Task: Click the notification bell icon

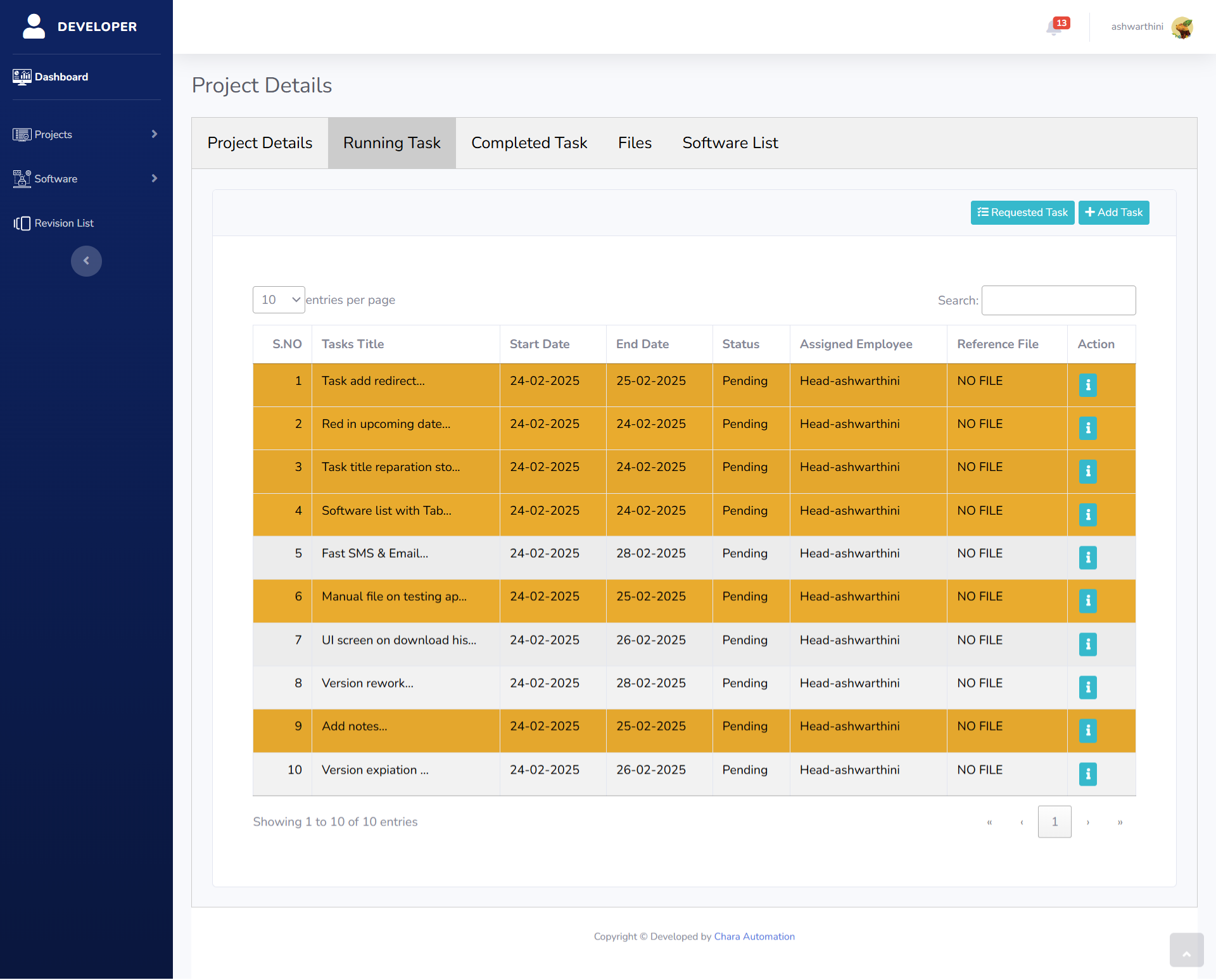Action: (x=1054, y=27)
